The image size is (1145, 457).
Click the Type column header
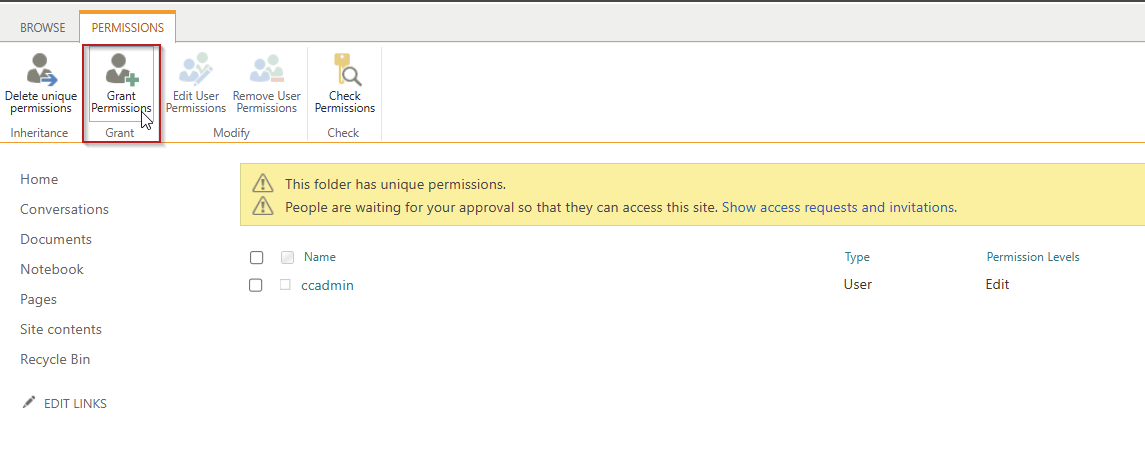click(857, 257)
